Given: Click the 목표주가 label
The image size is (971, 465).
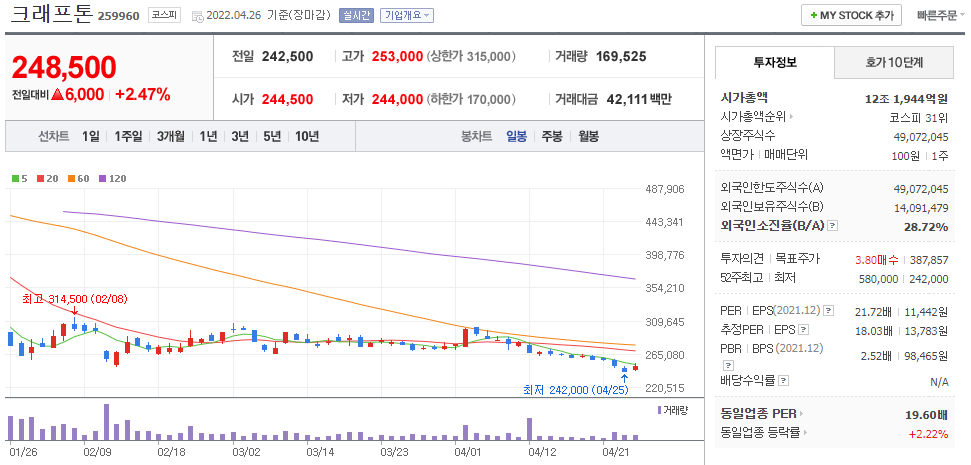Looking at the screenshot, I should [x=799, y=259].
